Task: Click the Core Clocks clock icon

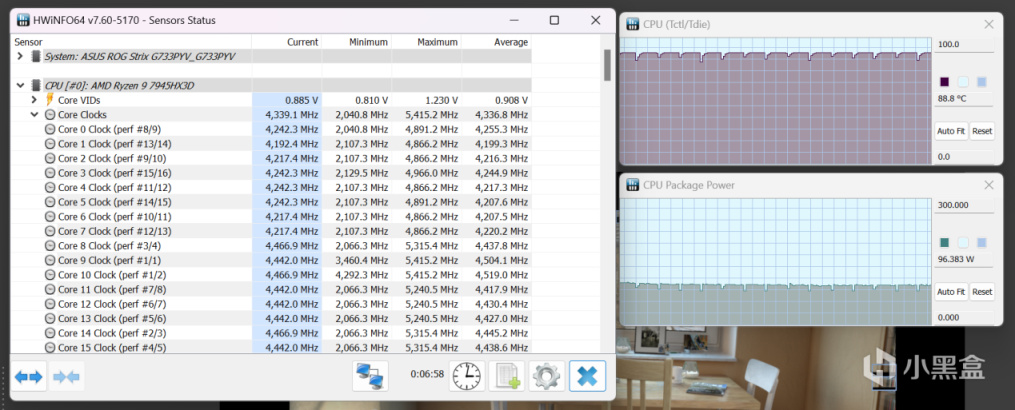Action: tap(50, 115)
